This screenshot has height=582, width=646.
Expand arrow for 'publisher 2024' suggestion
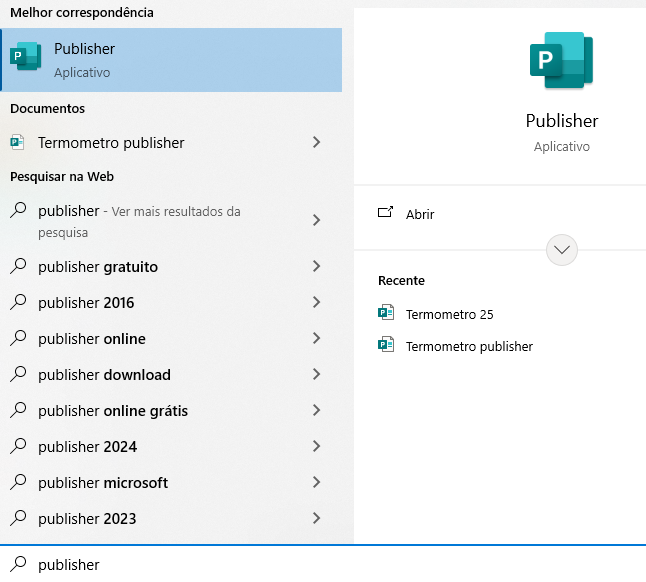pyautogui.click(x=316, y=446)
